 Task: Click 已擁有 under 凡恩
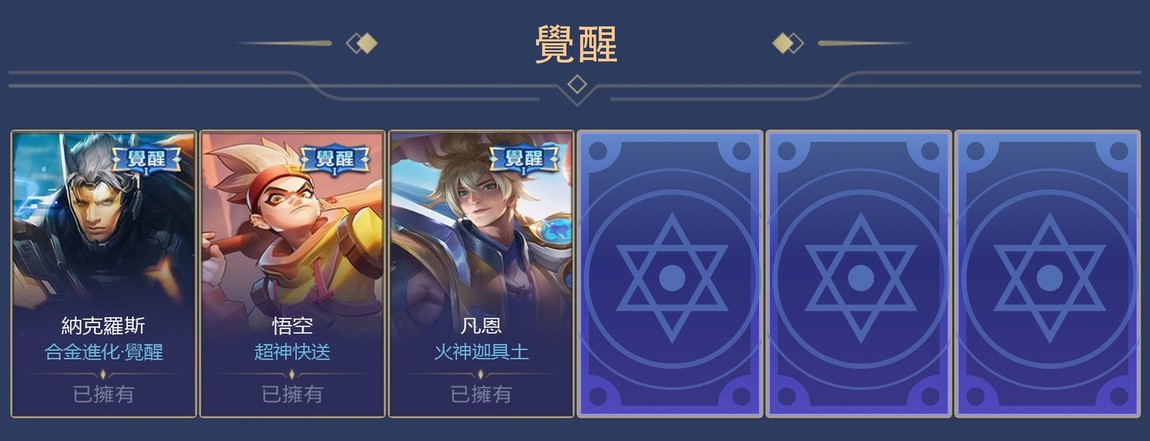pos(481,394)
